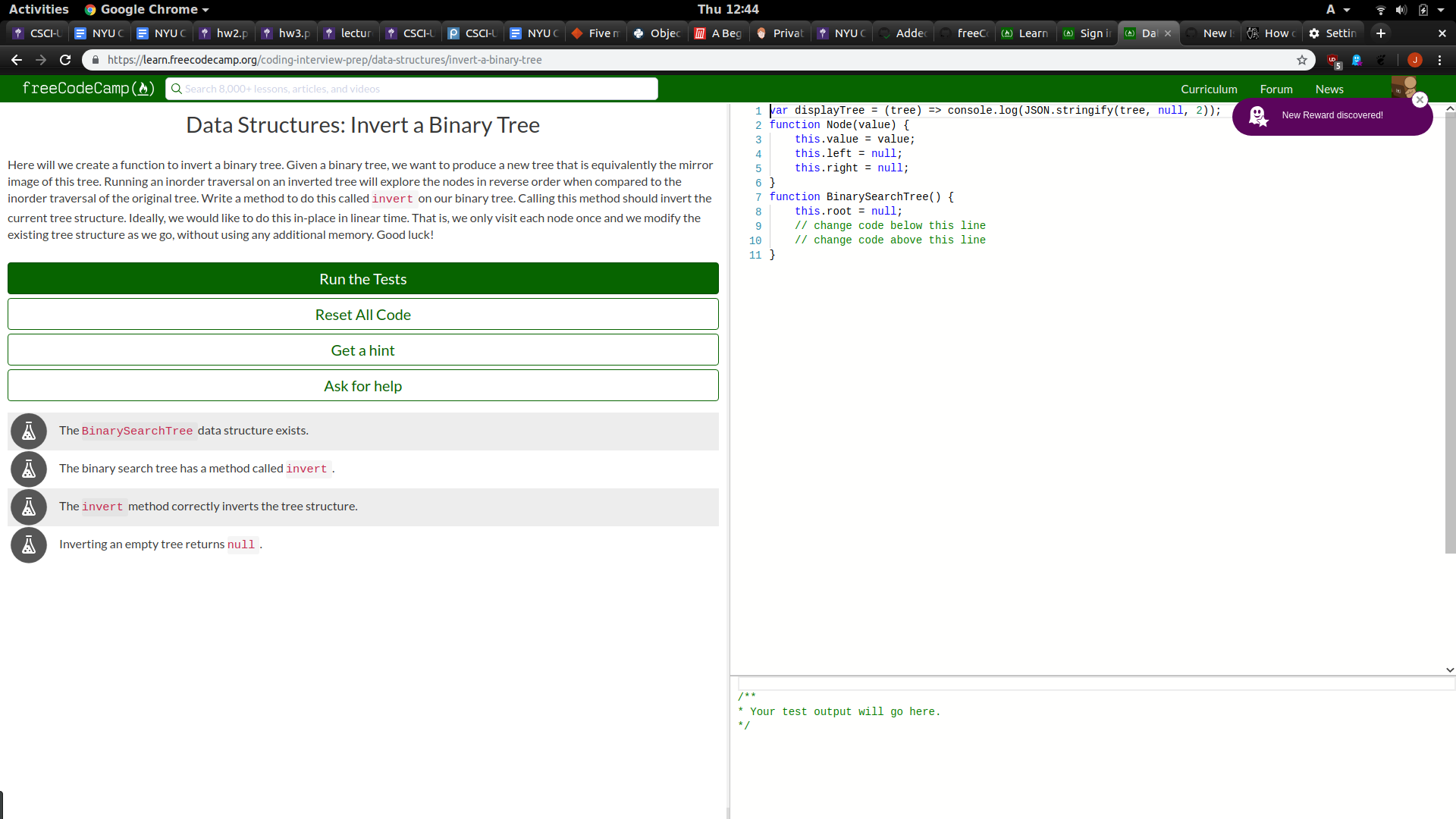Click the uBlock Origin shield icon
This screenshot has width=1456, height=819.
click(1332, 59)
